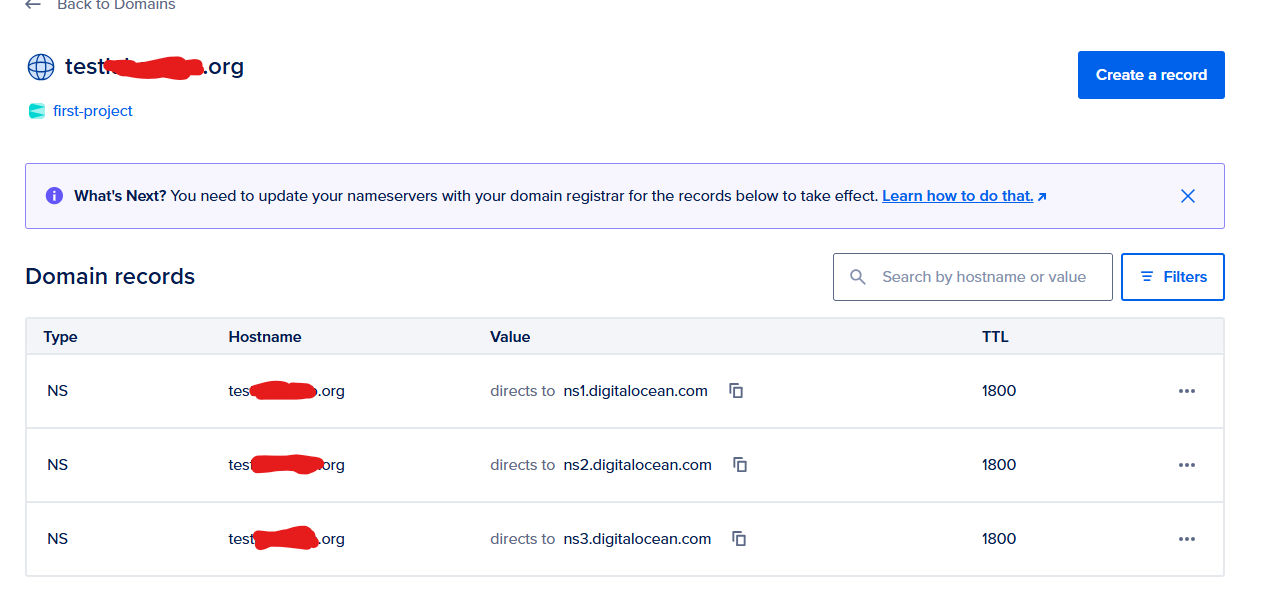The height and width of the screenshot is (597, 1266).
Task: Open more options for ns1 record
Action: point(1187,391)
